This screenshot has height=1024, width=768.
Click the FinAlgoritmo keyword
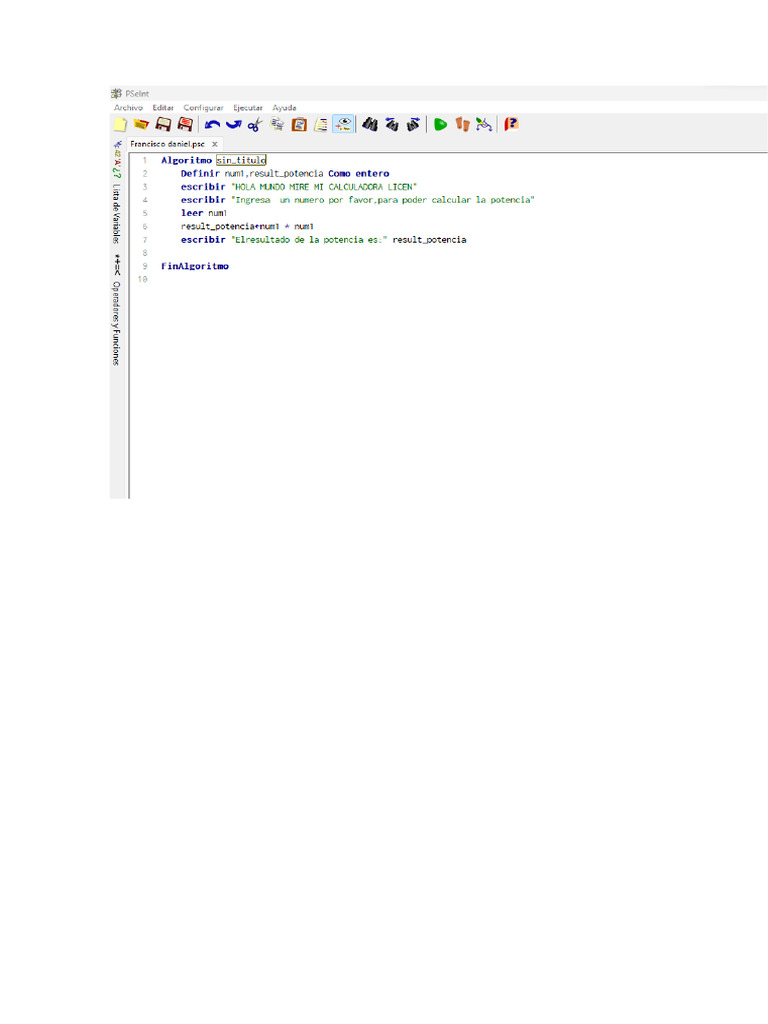pyautogui.click(x=195, y=266)
